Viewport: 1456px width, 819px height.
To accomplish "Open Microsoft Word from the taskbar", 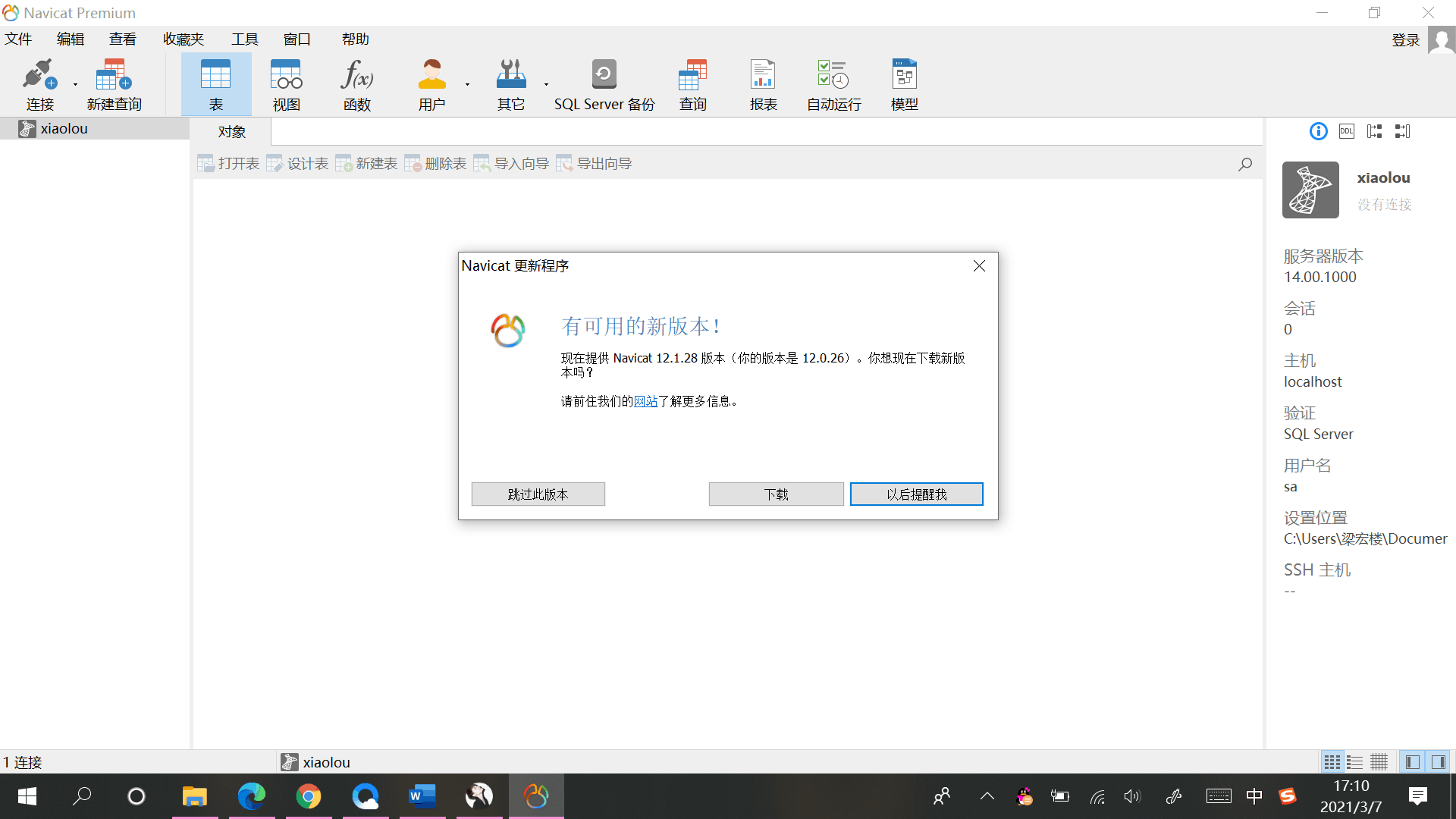I will pyautogui.click(x=422, y=796).
